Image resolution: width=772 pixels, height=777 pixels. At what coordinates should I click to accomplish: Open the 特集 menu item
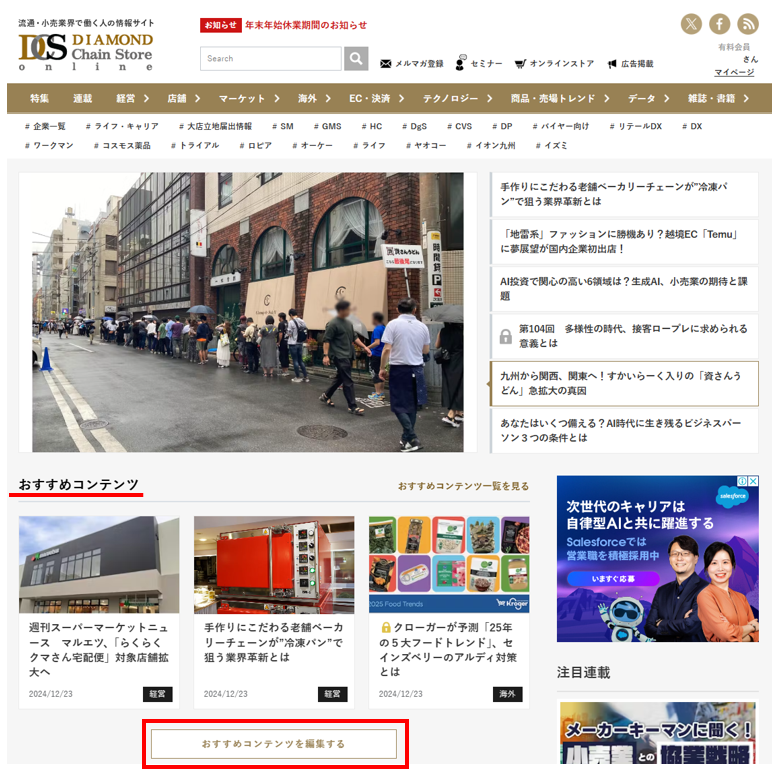coord(39,98)
